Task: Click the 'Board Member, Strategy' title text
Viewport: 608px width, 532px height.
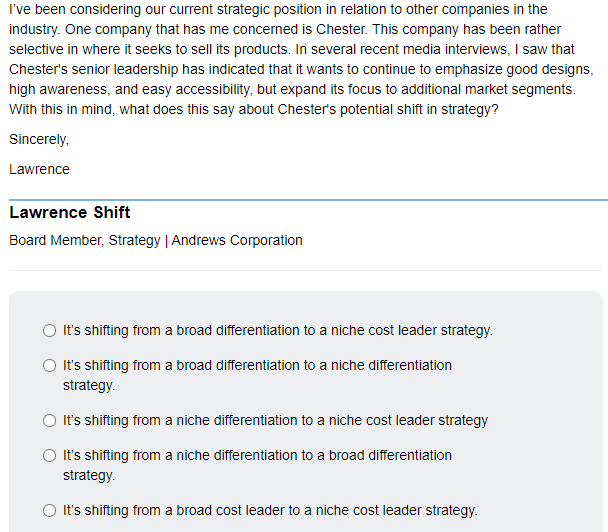Action: (85, 240)
